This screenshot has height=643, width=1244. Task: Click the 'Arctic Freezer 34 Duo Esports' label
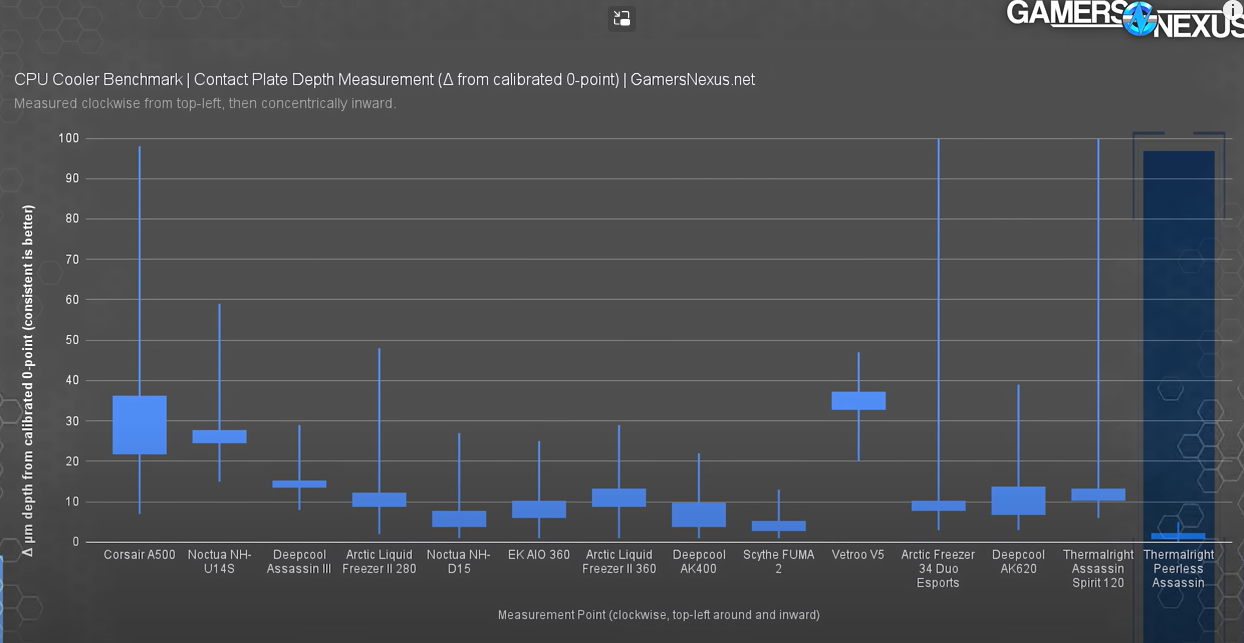[938, 569]
